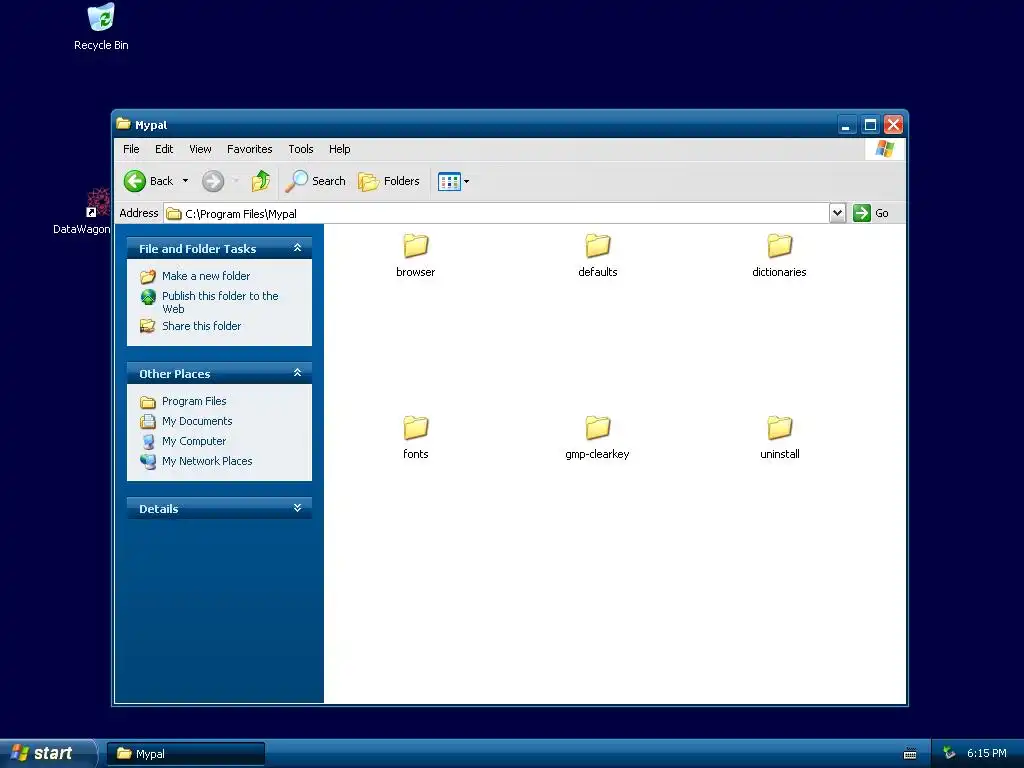Select the uninstall folder icon

[x=779, y=428]
